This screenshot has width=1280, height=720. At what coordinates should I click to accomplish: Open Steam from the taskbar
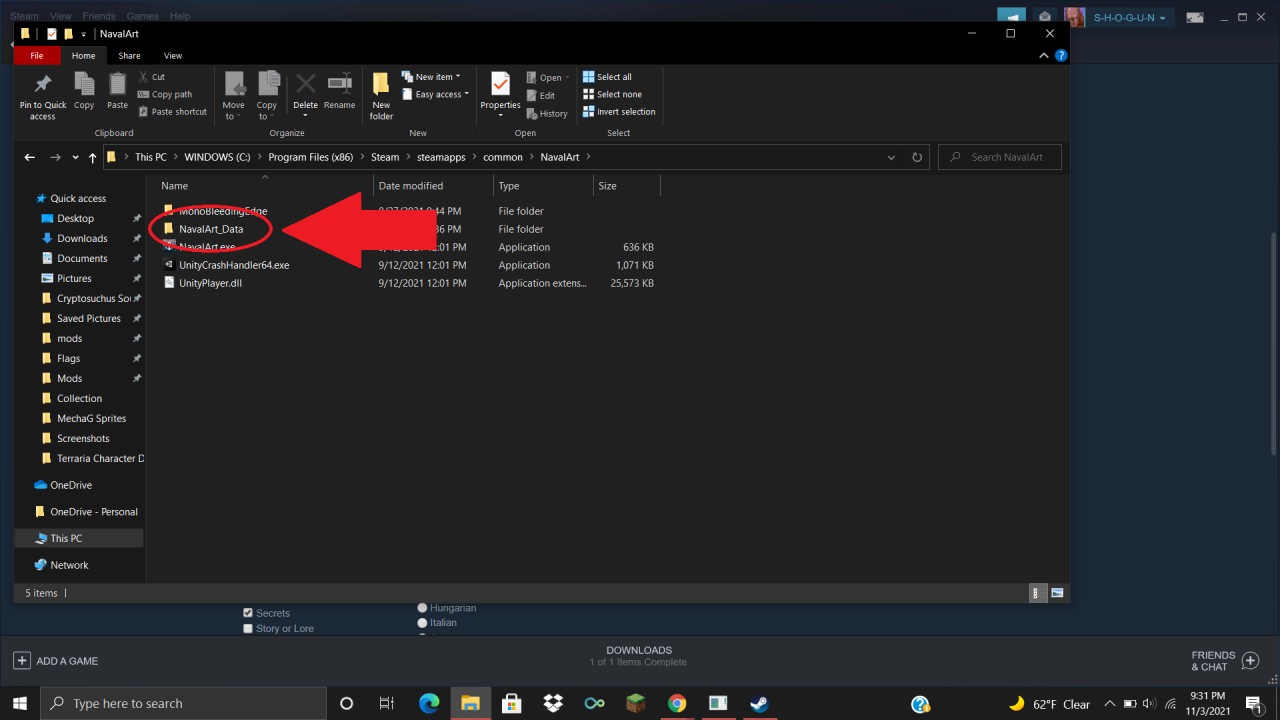pyautogui.click(x=758, y=703)
